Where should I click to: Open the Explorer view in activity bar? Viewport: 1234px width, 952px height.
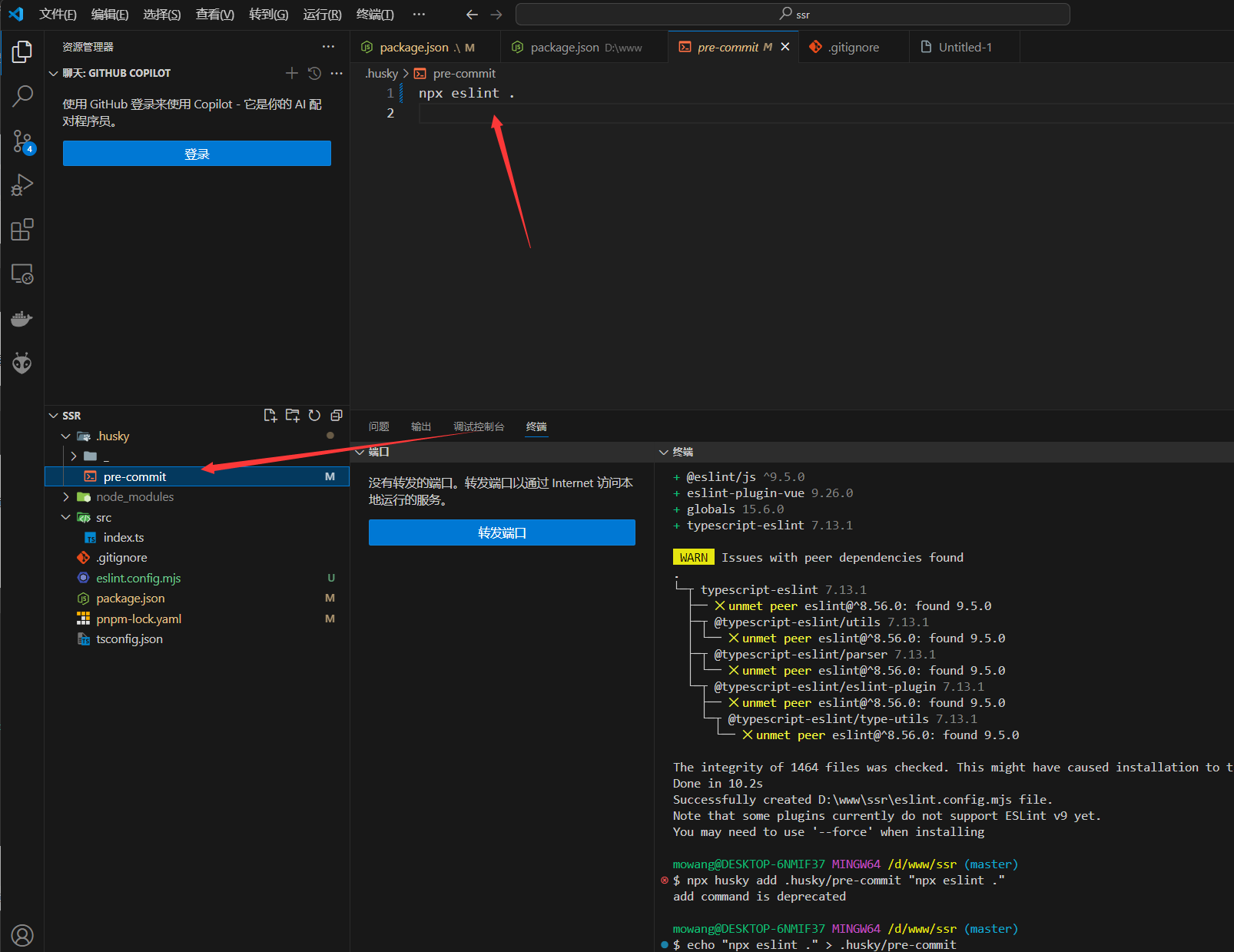click(x=22, y=52)
